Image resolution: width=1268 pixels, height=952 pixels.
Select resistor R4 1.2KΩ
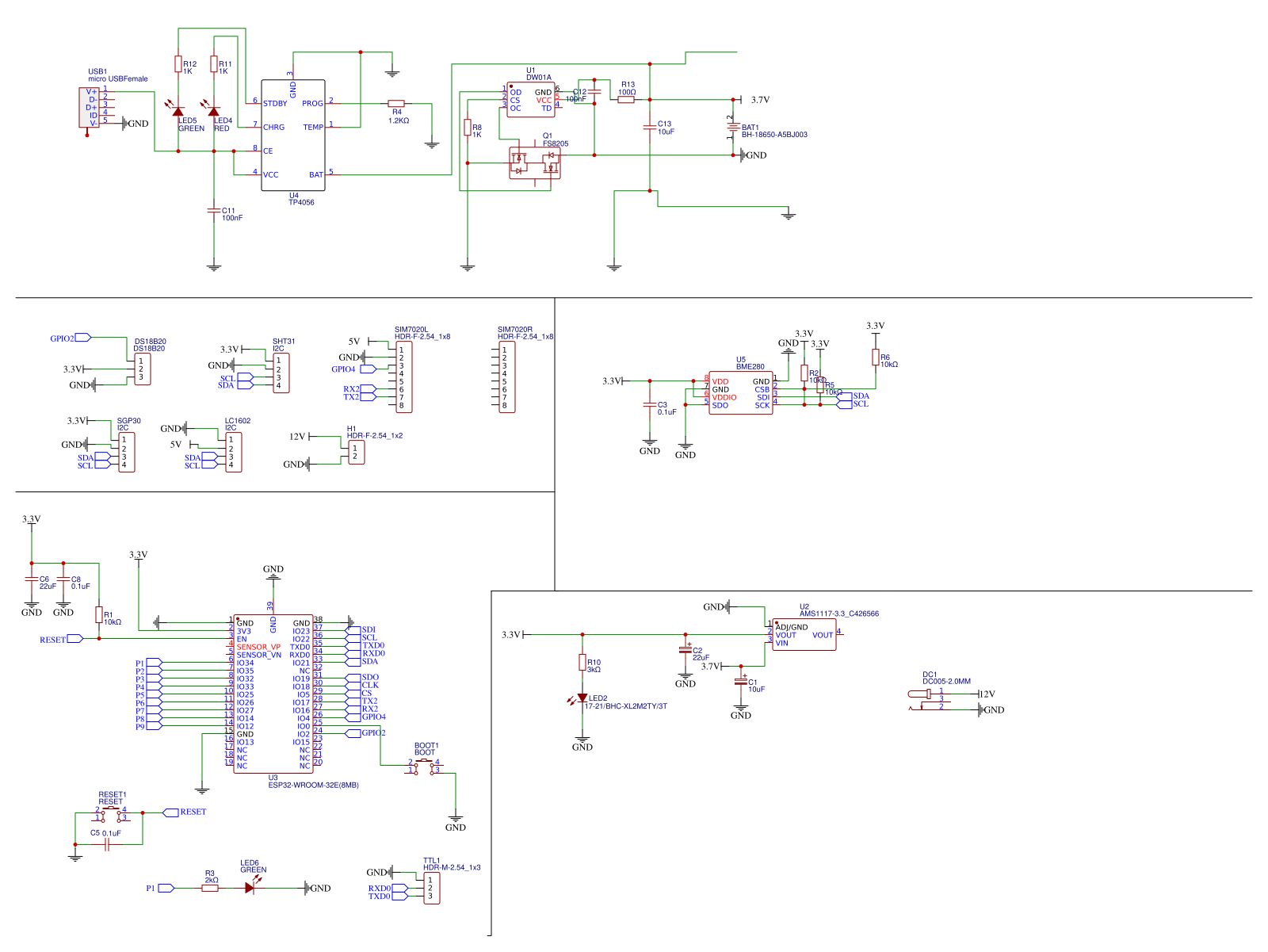point(396,103)
